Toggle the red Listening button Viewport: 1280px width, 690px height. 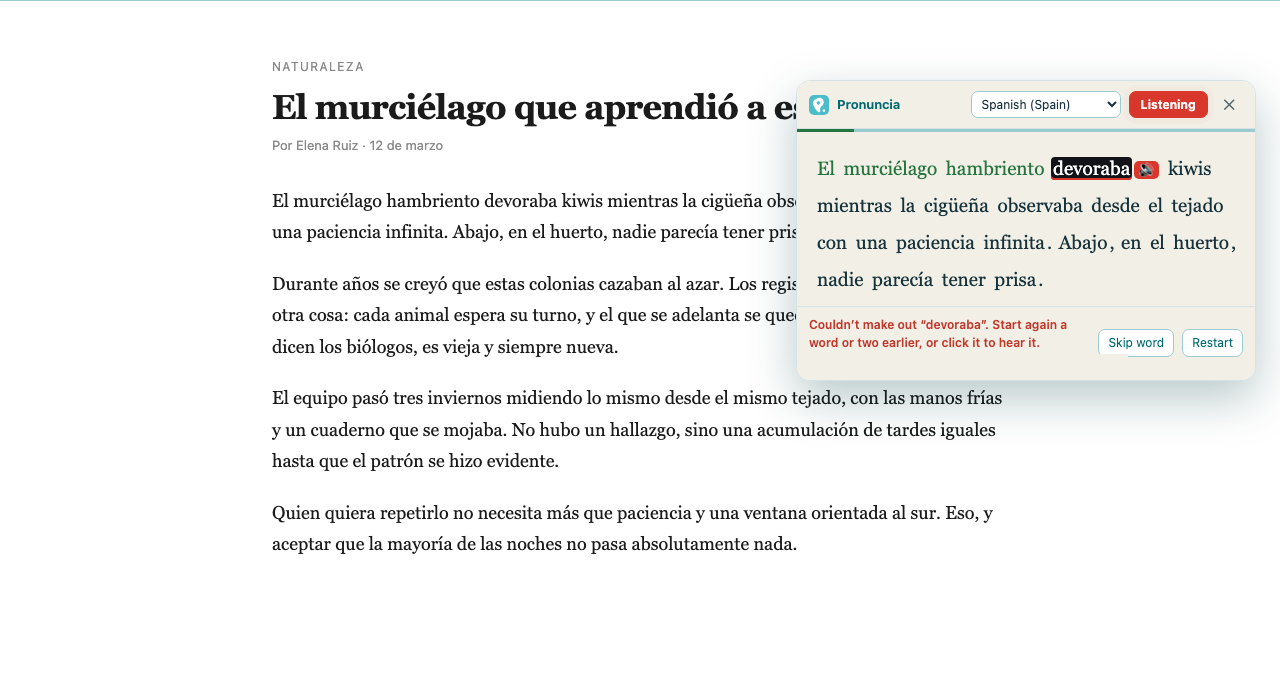click(1168, 105)
